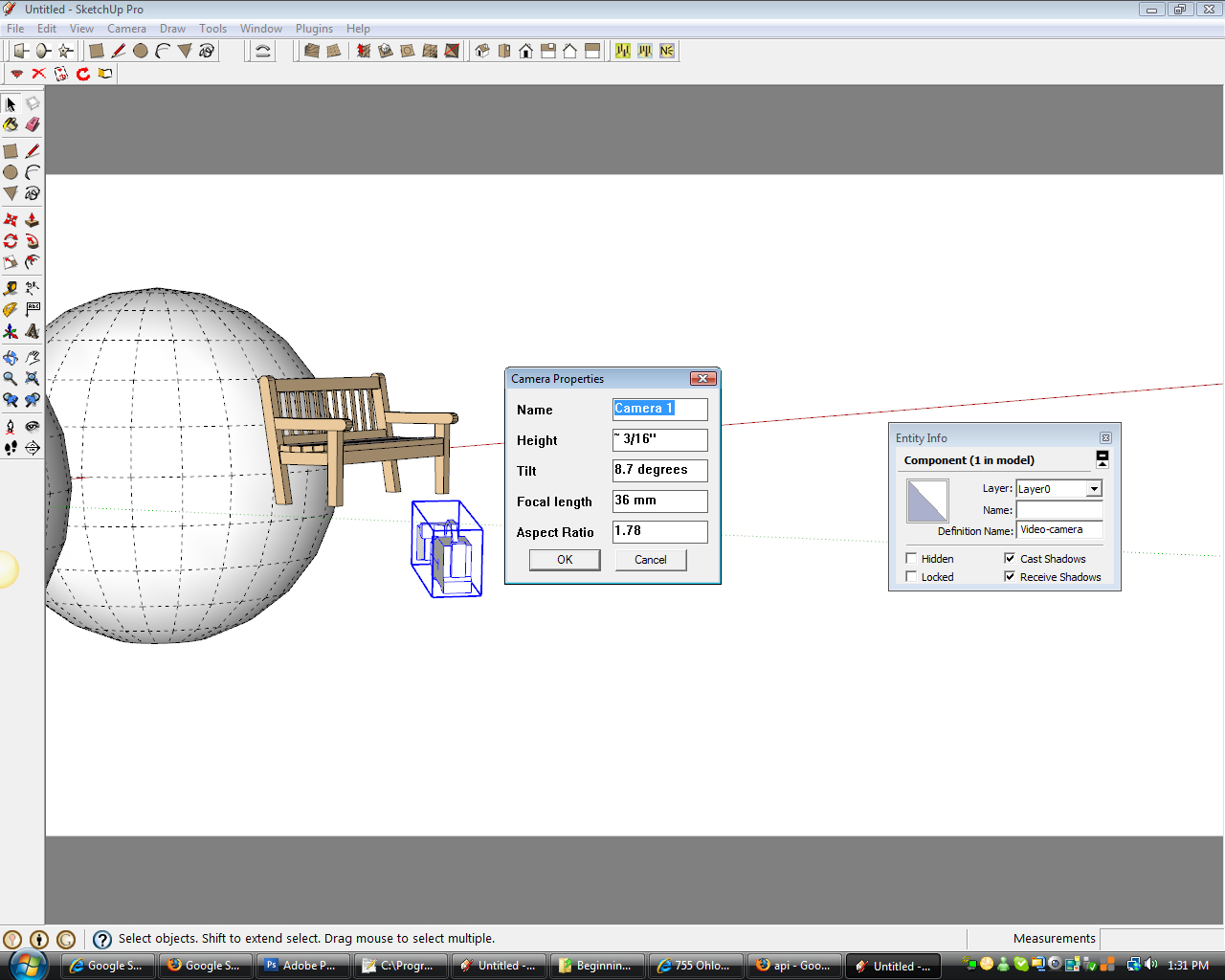The image size is (1225, 980).
Task: Activate the Push/Pull tool
Action: pos(33,220)
